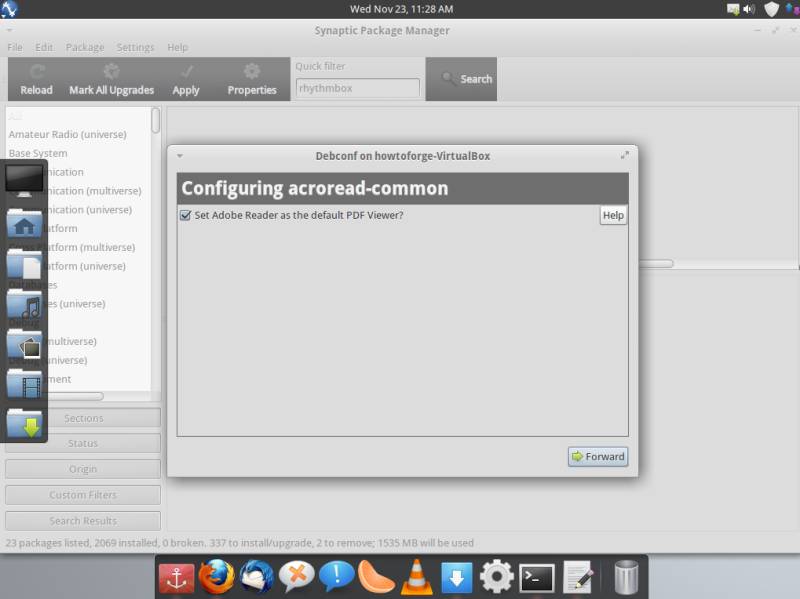The image size is (800, 599).
Task: Uncheck Set Adobe Reader as default PDF Viewer
Action: pyautogui.click(x=186, y=215)
